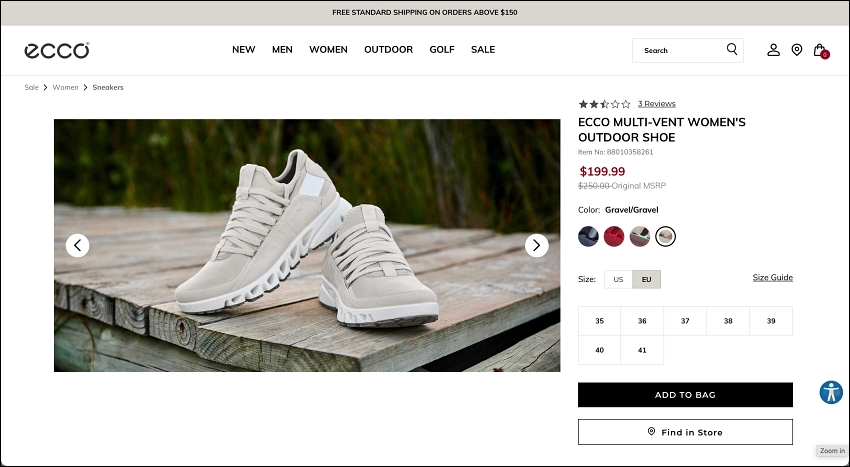Switch size system to EU

[646, 279]
